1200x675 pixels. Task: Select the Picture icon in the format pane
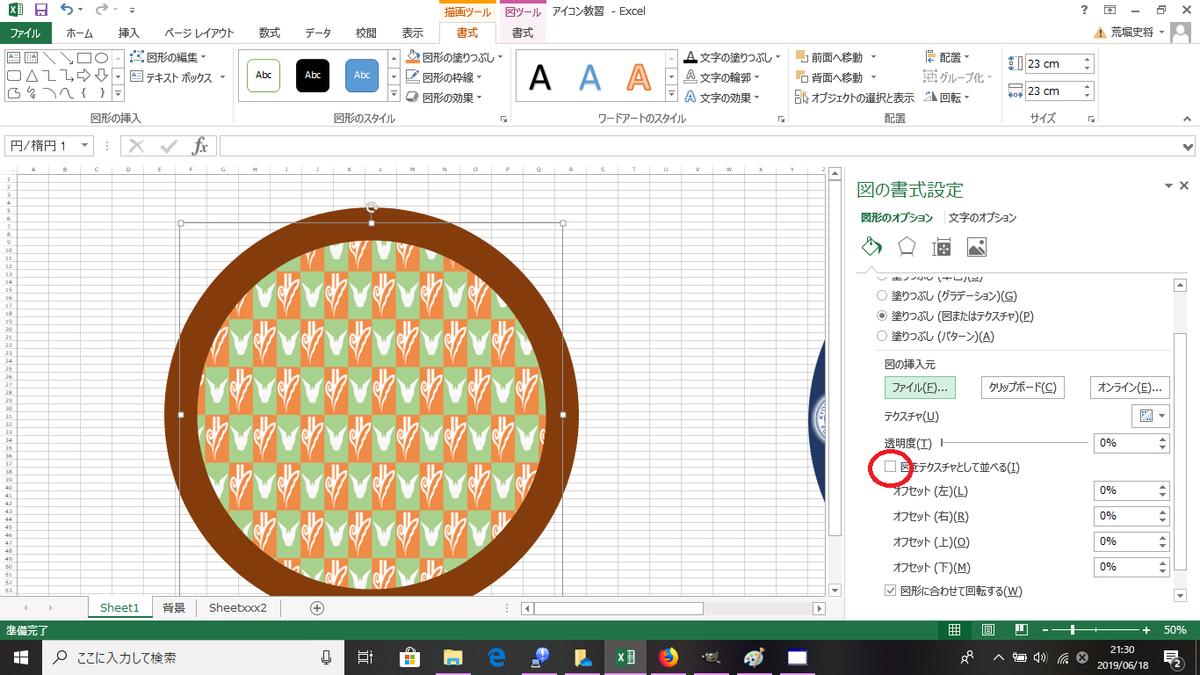[976, 246]
